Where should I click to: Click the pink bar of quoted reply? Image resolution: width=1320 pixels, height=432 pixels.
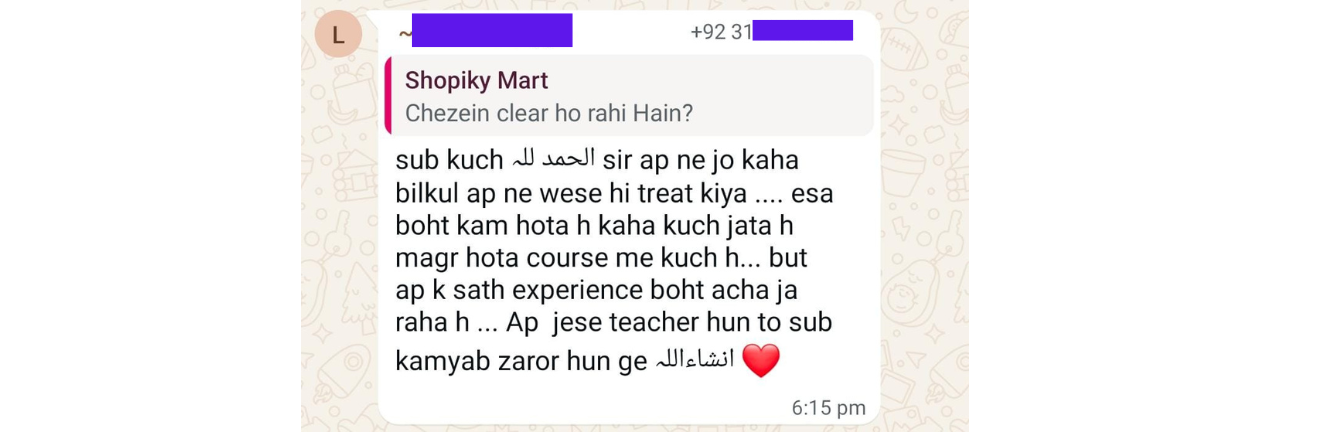[x=387, y=96]
